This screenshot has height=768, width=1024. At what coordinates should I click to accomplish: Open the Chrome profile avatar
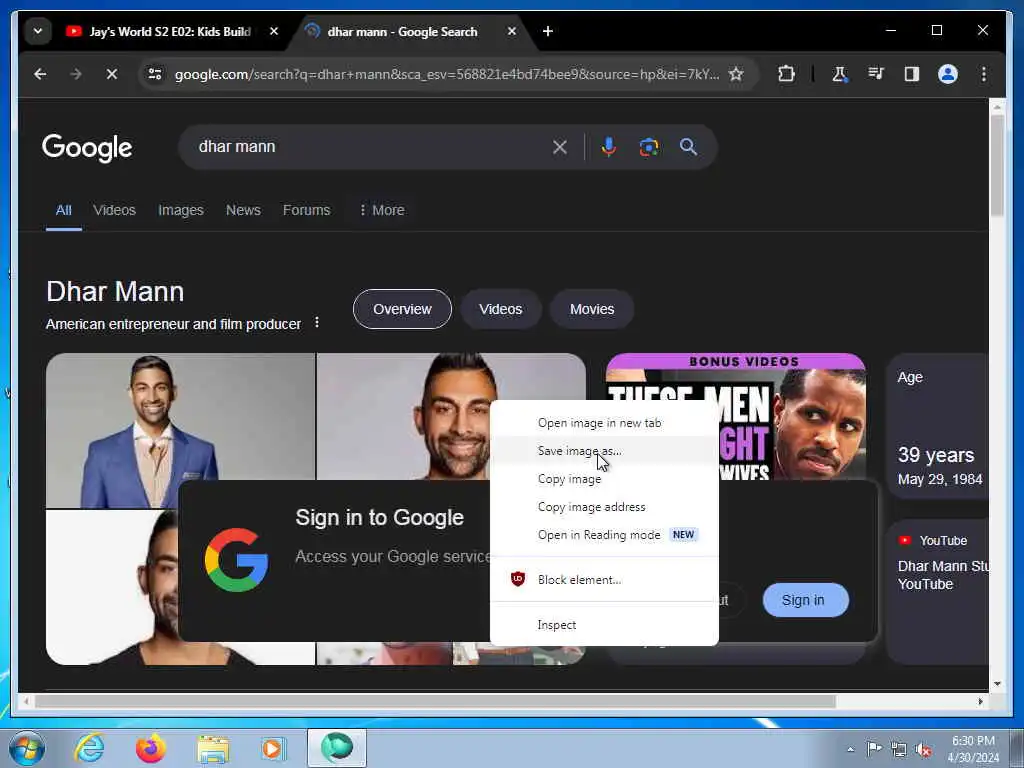pos(948,74)
